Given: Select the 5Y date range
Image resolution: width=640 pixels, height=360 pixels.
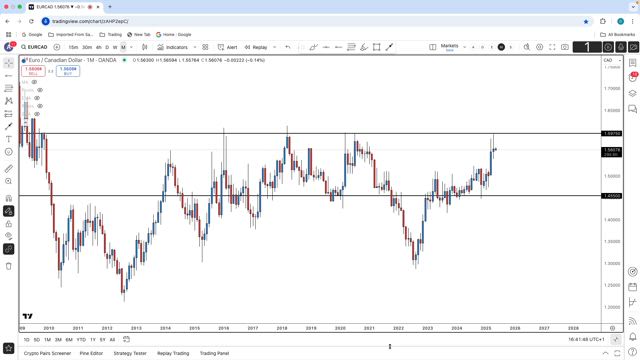Looking at the screenshot, I should [102, 340].
